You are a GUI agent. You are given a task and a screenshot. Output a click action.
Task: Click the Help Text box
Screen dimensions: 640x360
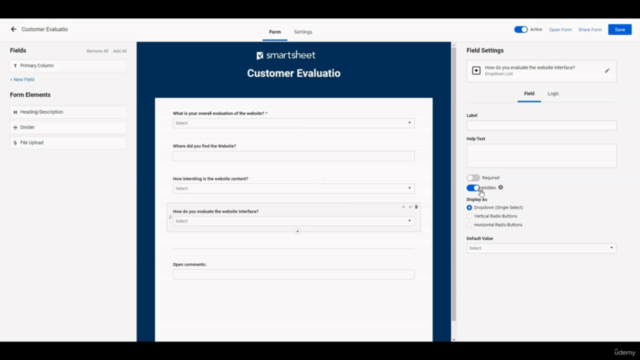point(541,156)
